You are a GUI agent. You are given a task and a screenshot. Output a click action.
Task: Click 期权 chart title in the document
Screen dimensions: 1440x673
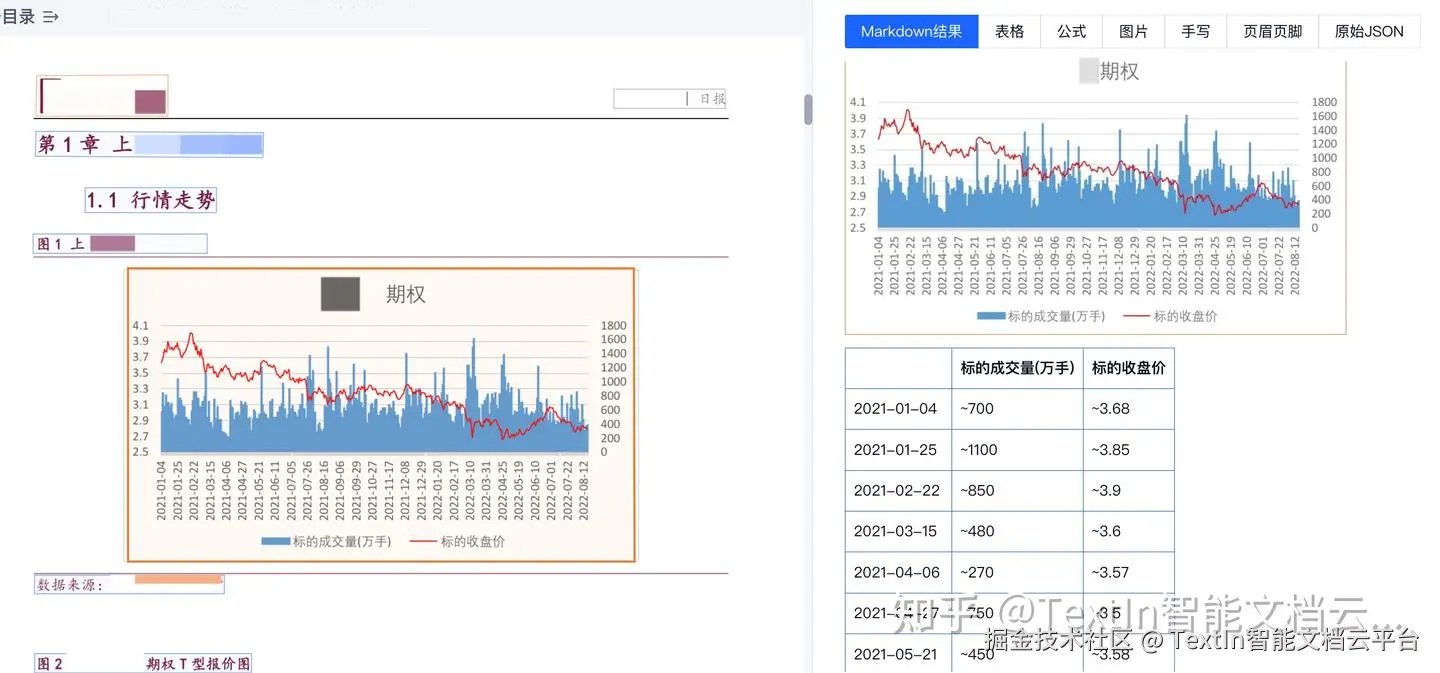[x=406, y=294]
